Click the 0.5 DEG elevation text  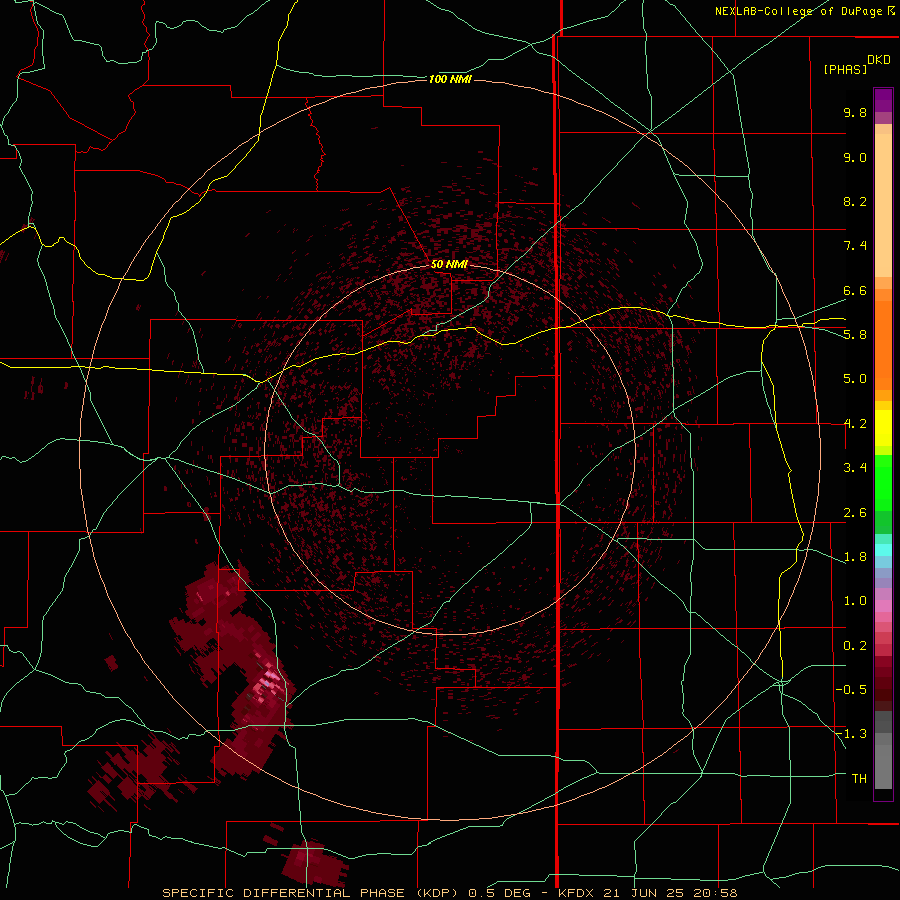click(x=500, y=893)
